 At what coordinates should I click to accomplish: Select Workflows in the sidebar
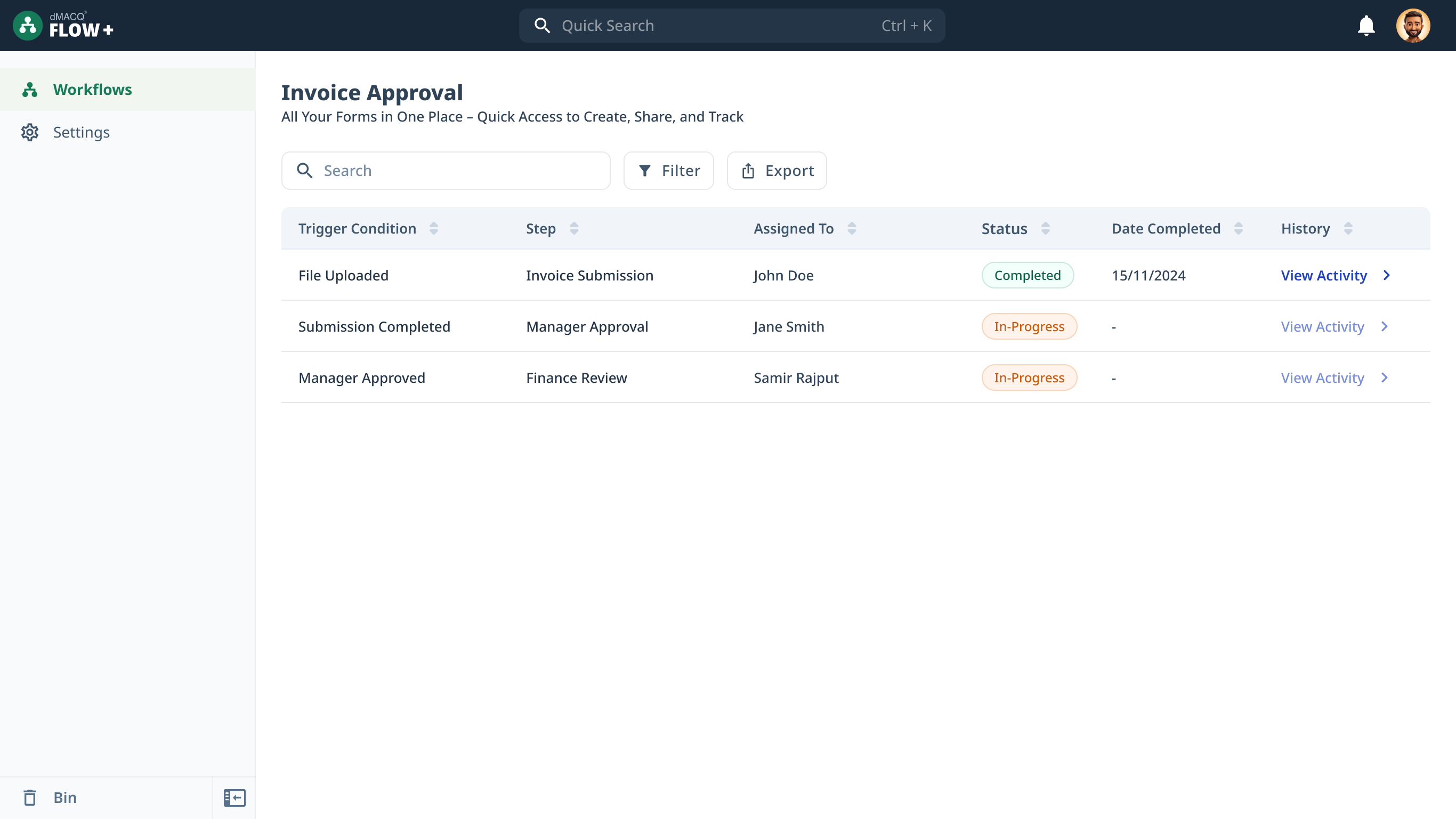(x=92, y=90)
